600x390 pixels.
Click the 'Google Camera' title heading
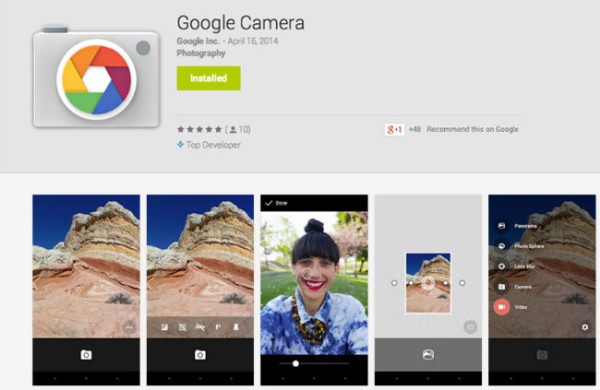pyautogui.click(x=241, y=23)
